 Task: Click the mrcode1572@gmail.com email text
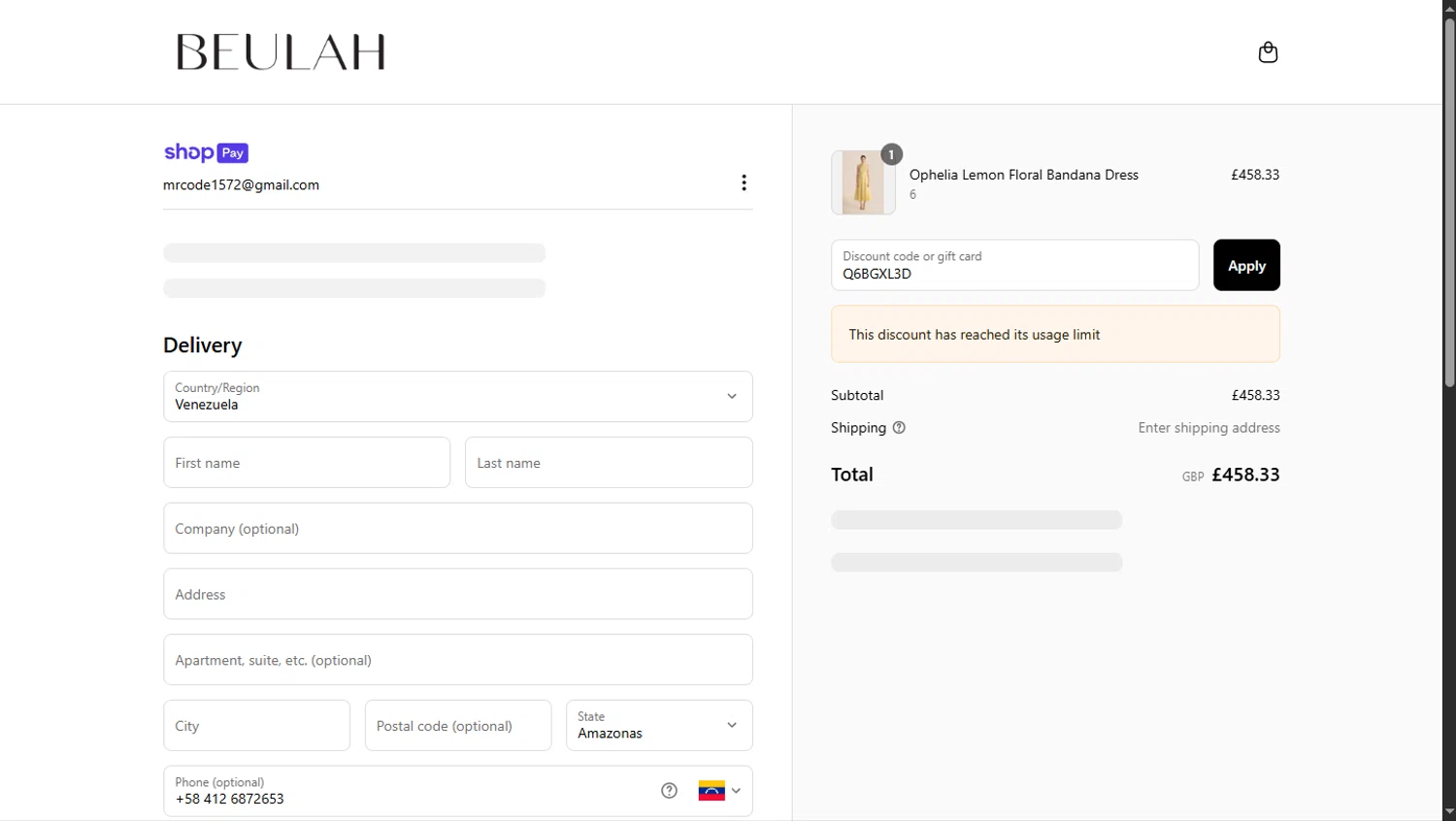pyautogui.click(x=241, y=184)
